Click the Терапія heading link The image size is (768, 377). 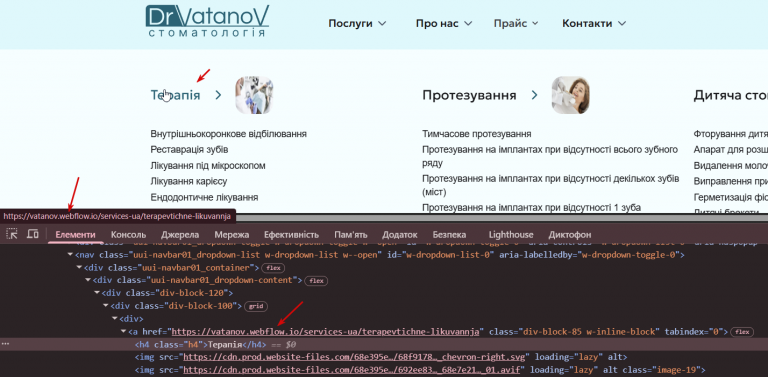[175, 95]
